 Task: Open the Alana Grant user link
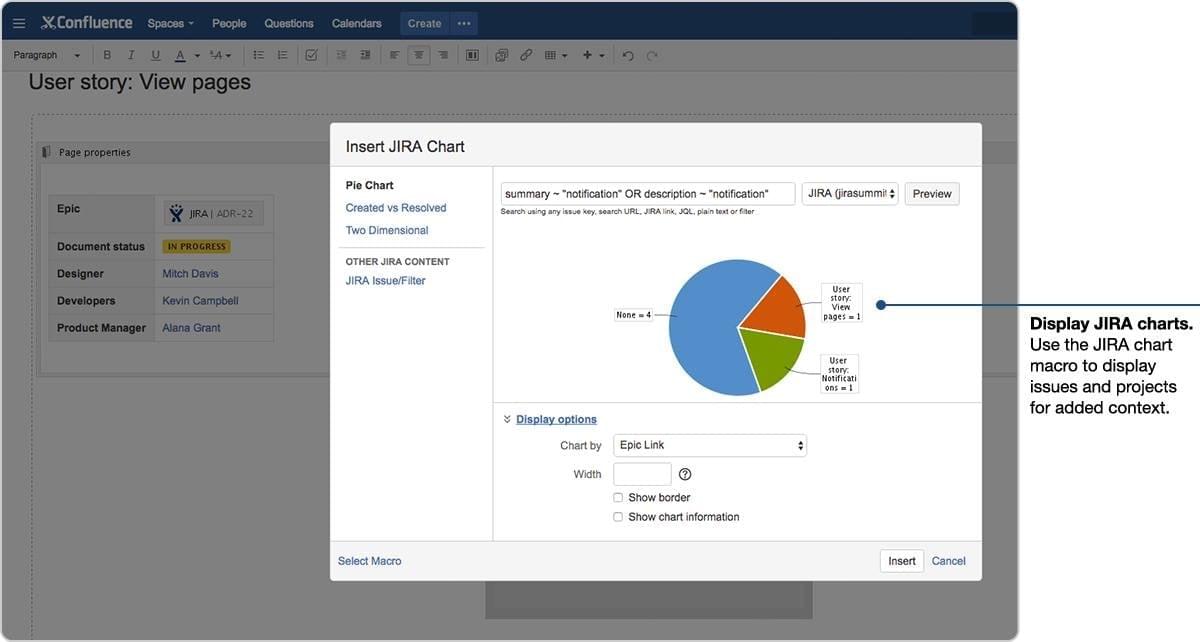(192, 327)
